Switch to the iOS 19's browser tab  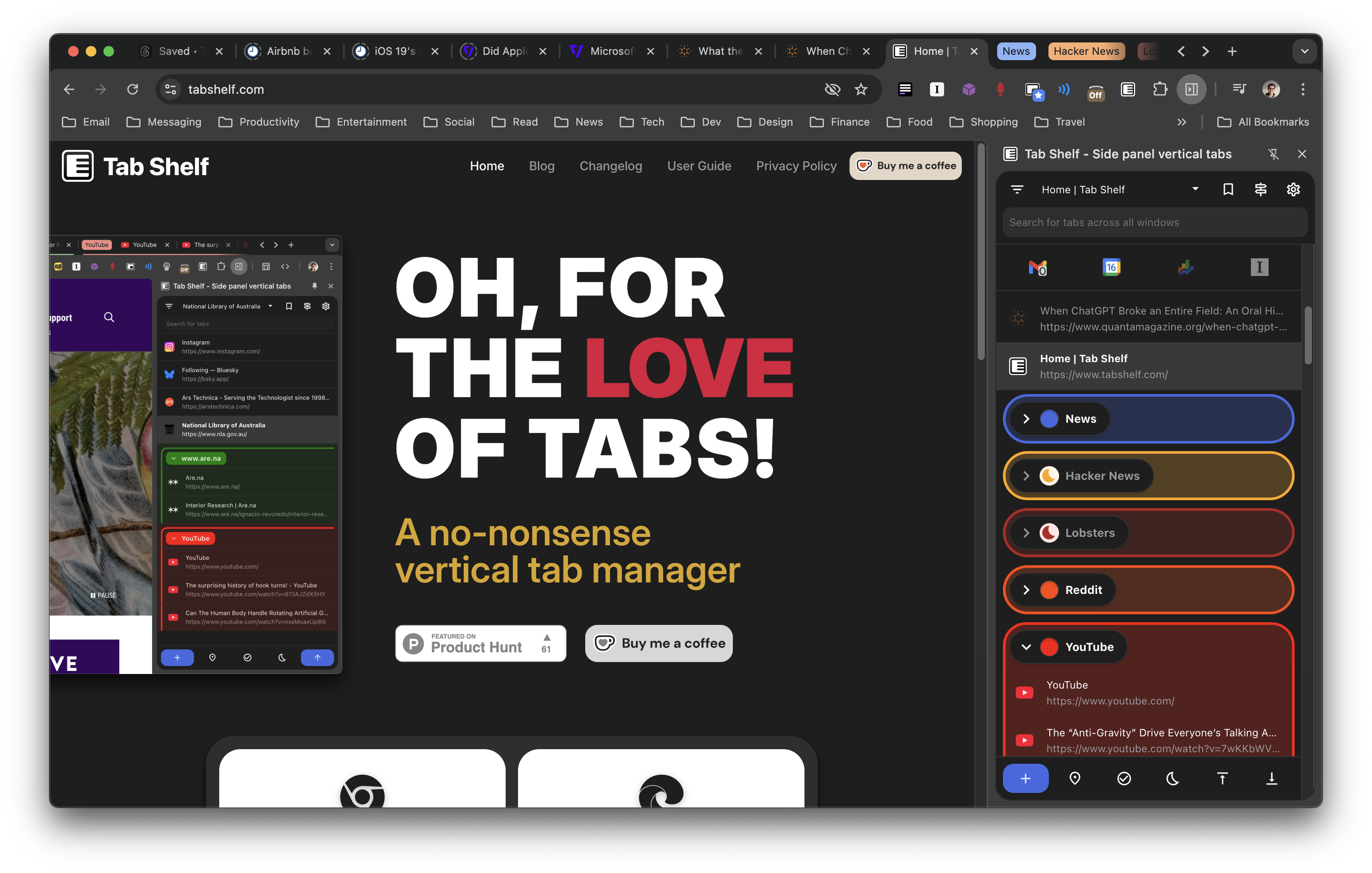click(x=394, y=51)
